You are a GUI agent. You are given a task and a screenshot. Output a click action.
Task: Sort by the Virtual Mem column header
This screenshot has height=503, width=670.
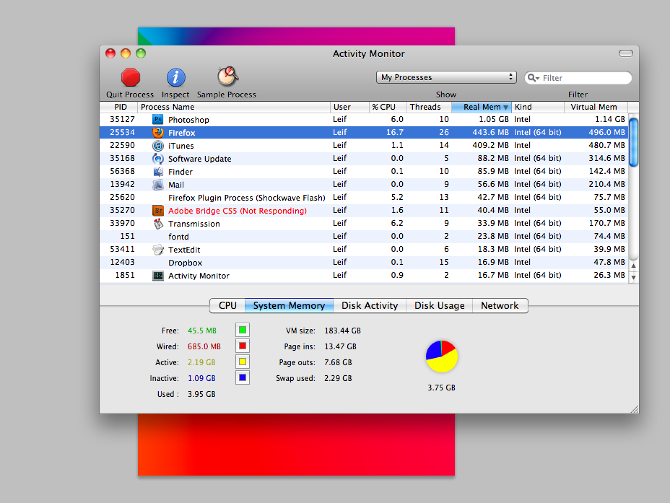pos(596,107)
